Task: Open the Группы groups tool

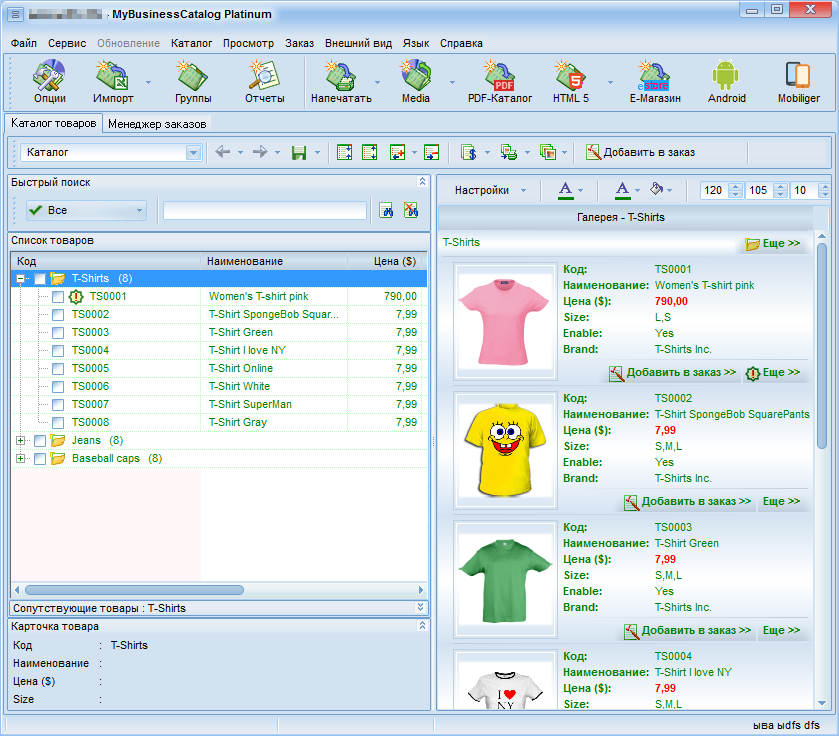Action: (193, 81)
